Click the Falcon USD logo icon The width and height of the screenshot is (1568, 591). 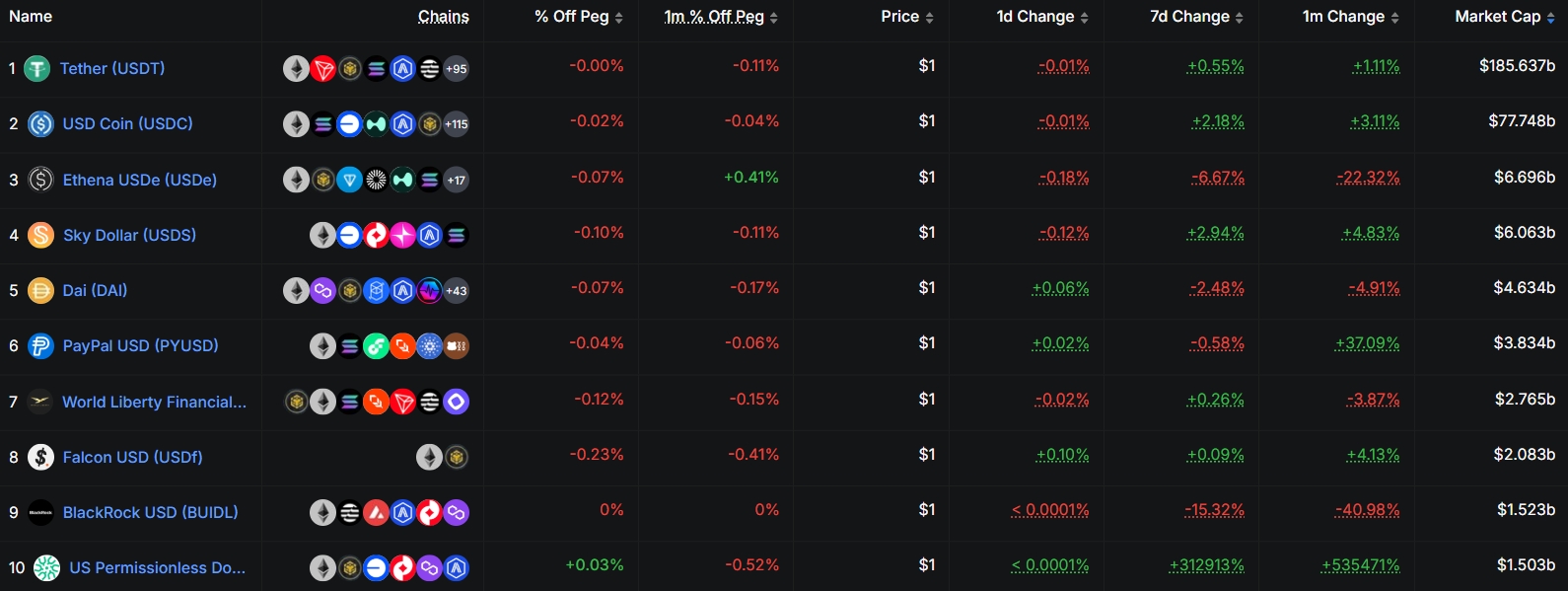[x=40, y=457]
